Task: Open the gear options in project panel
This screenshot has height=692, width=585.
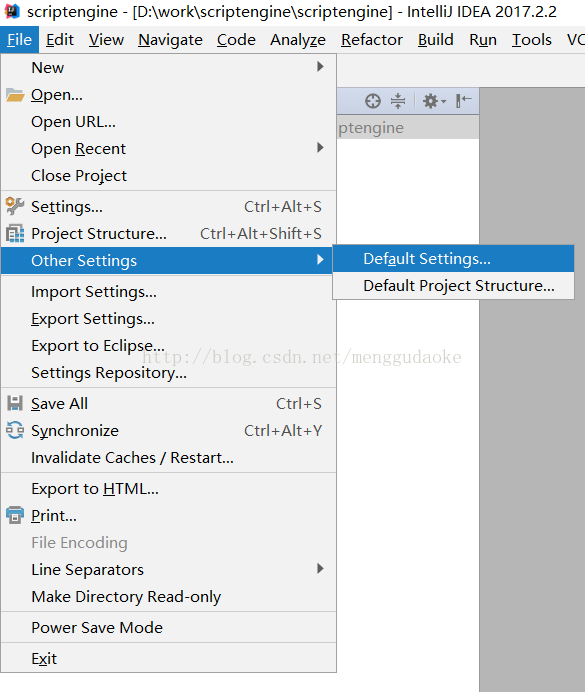Action: tap(434, 101)
